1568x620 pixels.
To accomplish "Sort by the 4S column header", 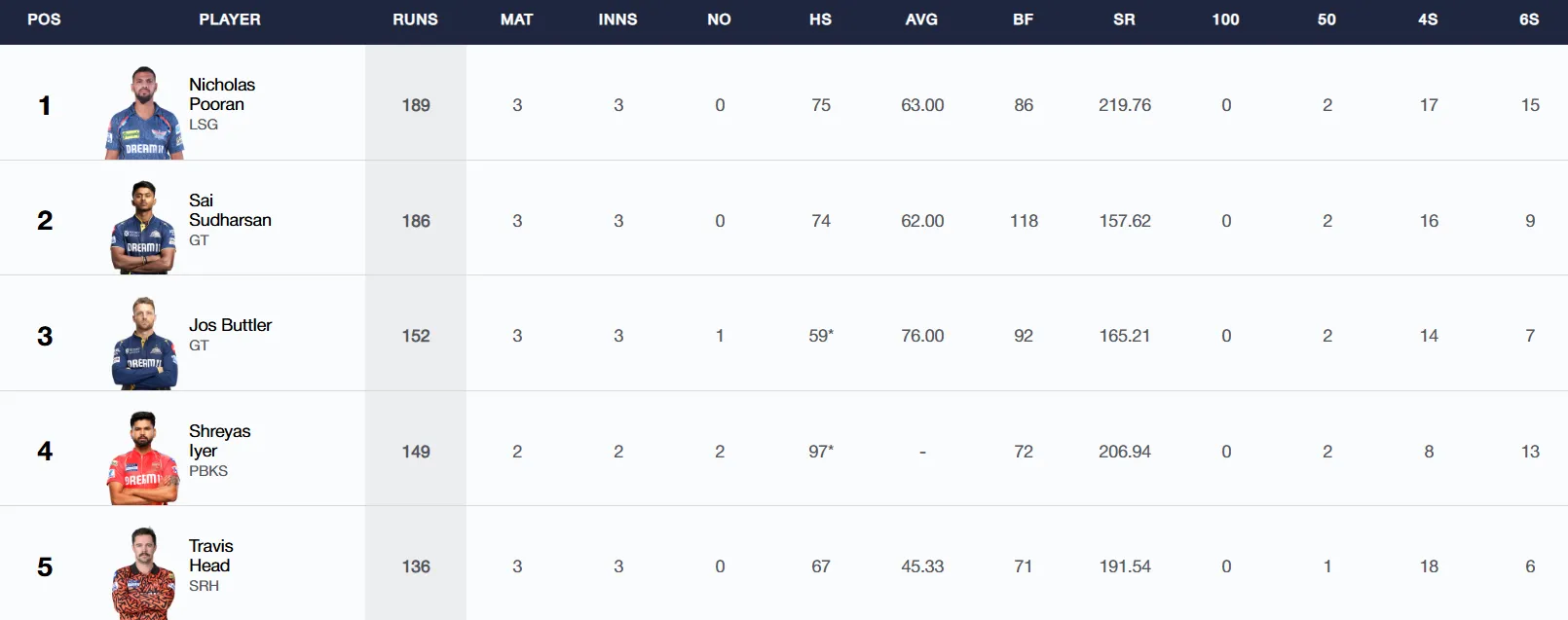I will tap(1428, 19).
